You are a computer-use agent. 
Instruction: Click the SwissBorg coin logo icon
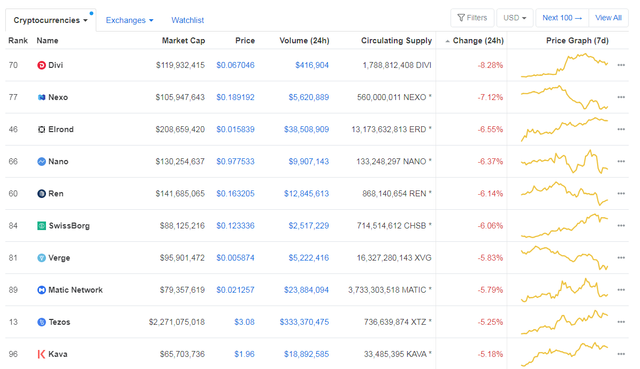pos(41,226)
